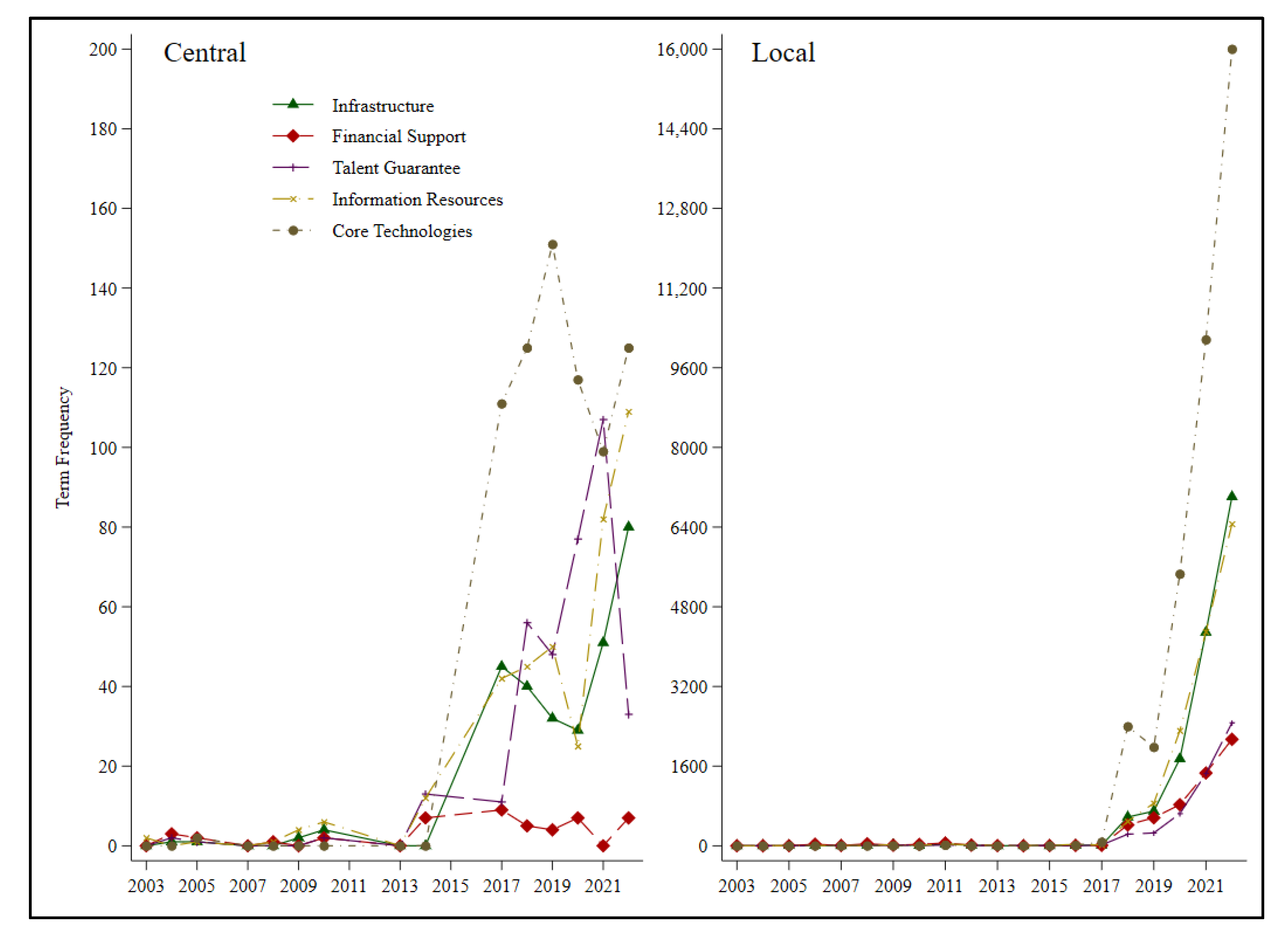The image size is (1288, 939).
Task: Click the topmost Core Technologies point in Local chart
Action: (1232, 50)
